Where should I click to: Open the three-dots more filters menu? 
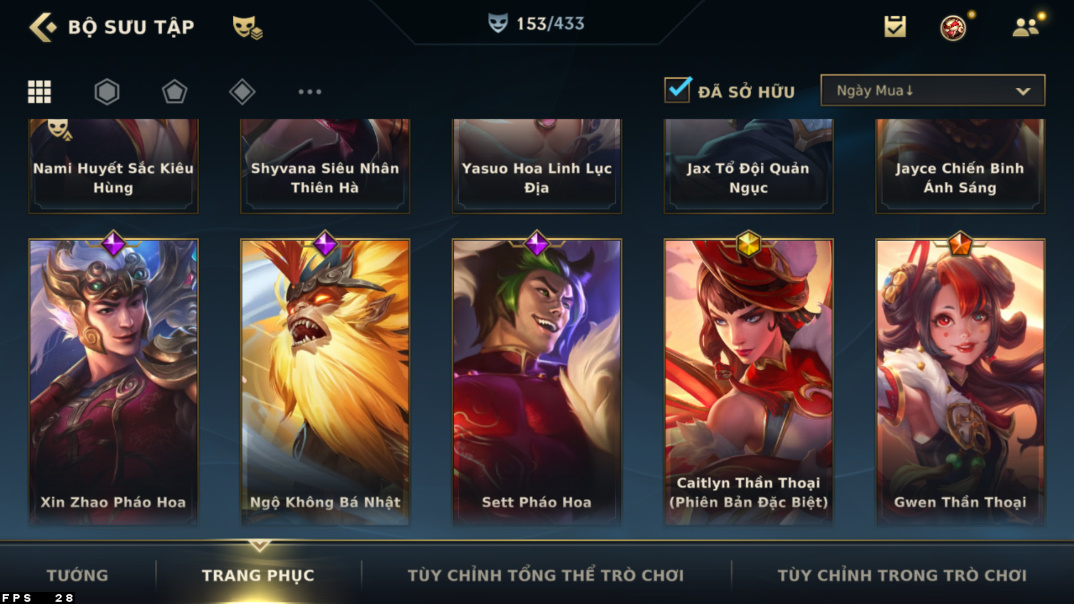point(310,91)
